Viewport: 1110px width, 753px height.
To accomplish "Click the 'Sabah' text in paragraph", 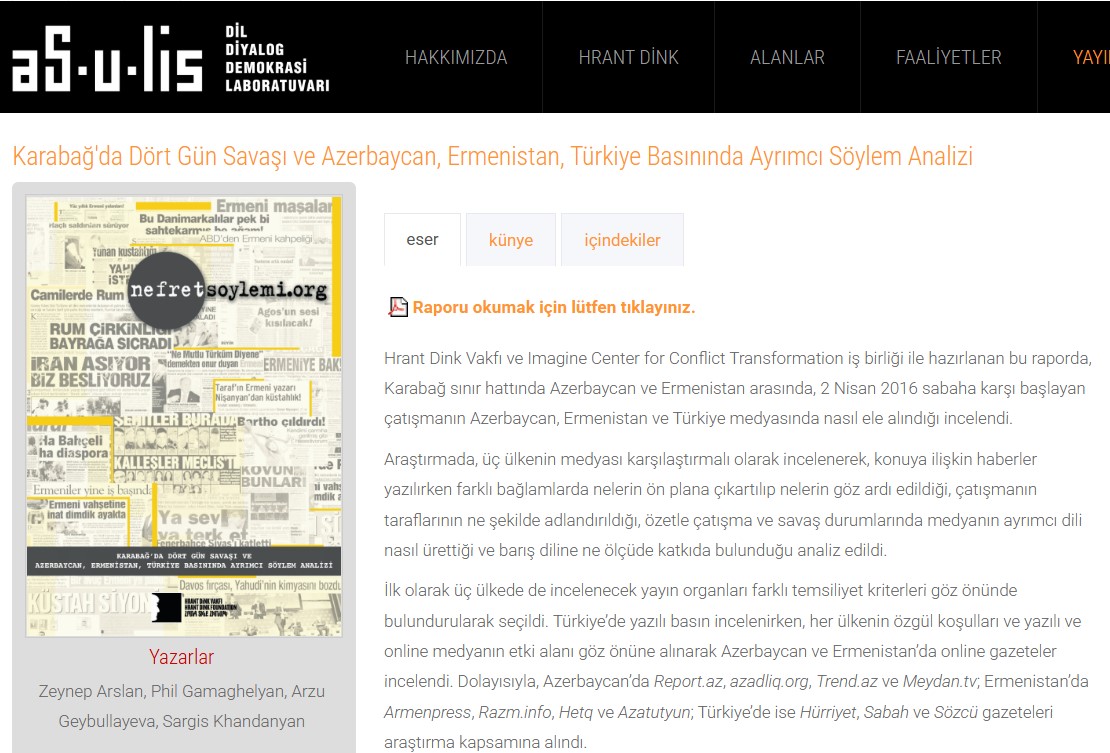I will [886, 712].
